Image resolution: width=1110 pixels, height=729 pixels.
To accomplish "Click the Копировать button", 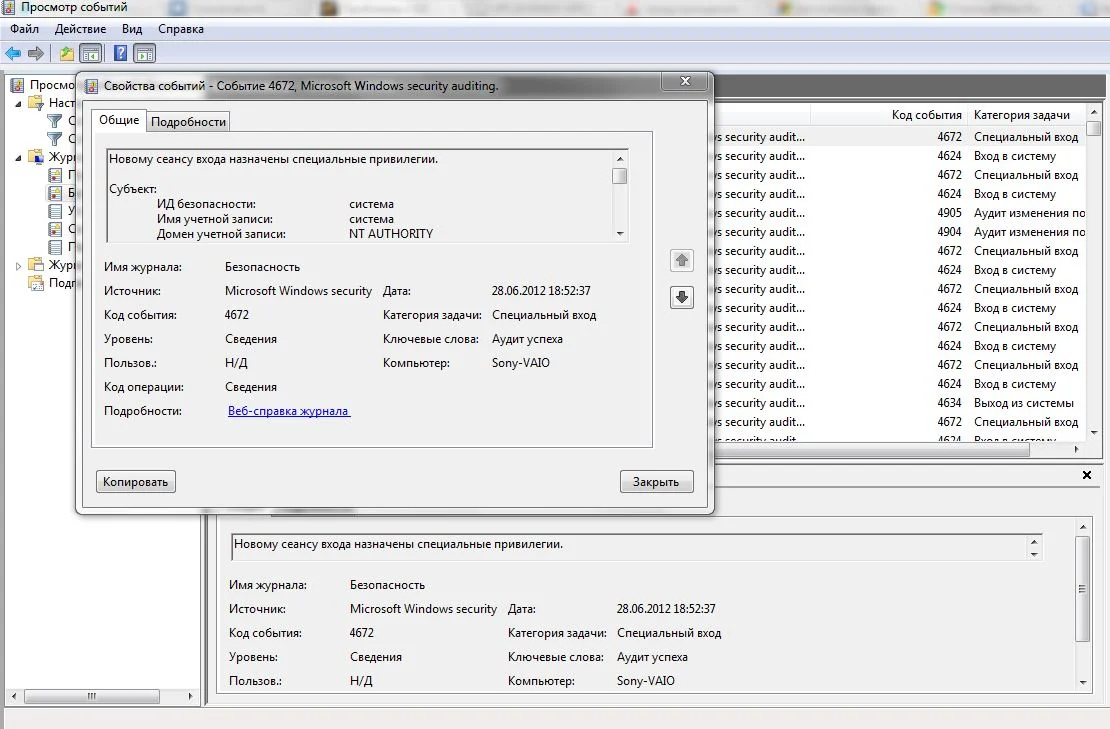I will 136,482.
